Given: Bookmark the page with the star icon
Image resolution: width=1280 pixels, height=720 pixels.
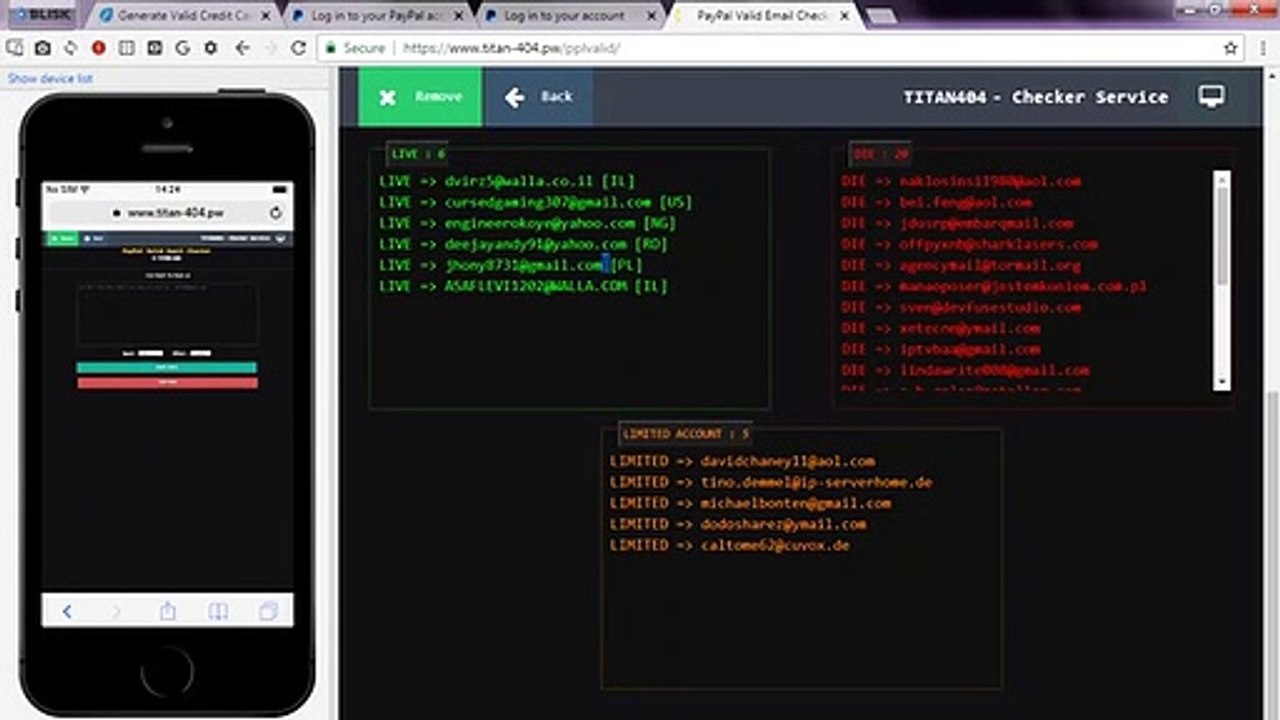Looking at the screenshot, I should [1231, 48].
